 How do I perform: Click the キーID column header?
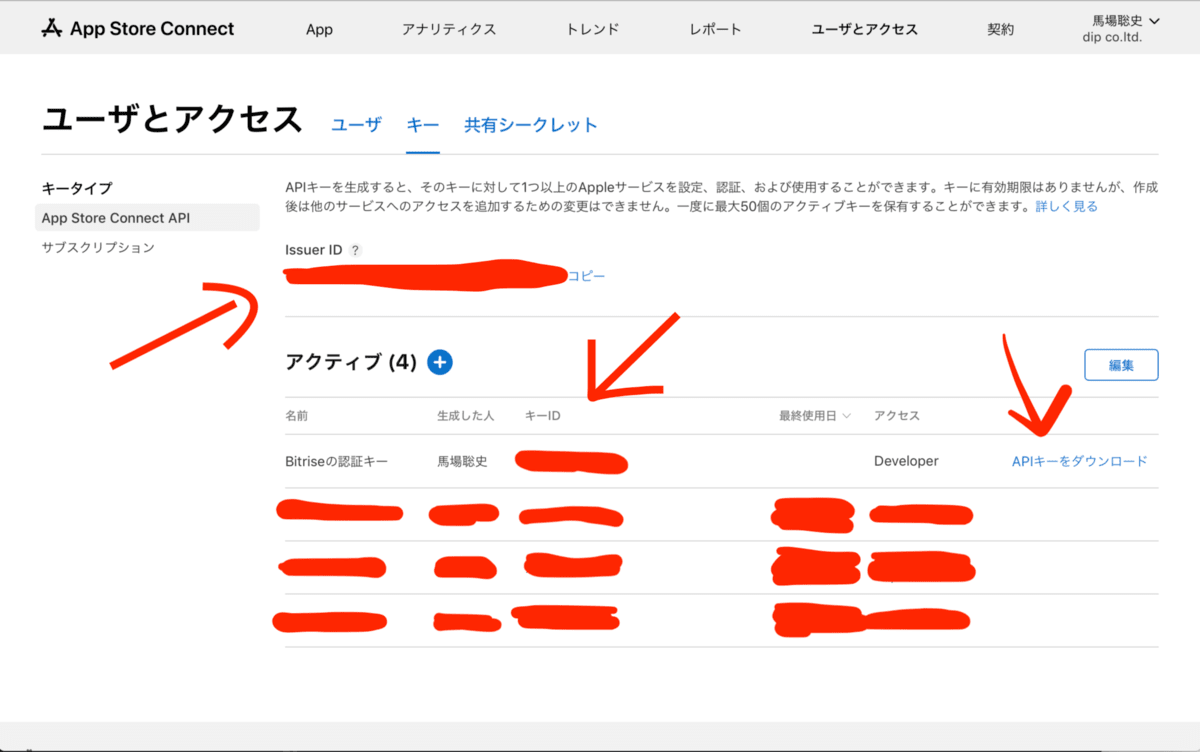(542, 415)
